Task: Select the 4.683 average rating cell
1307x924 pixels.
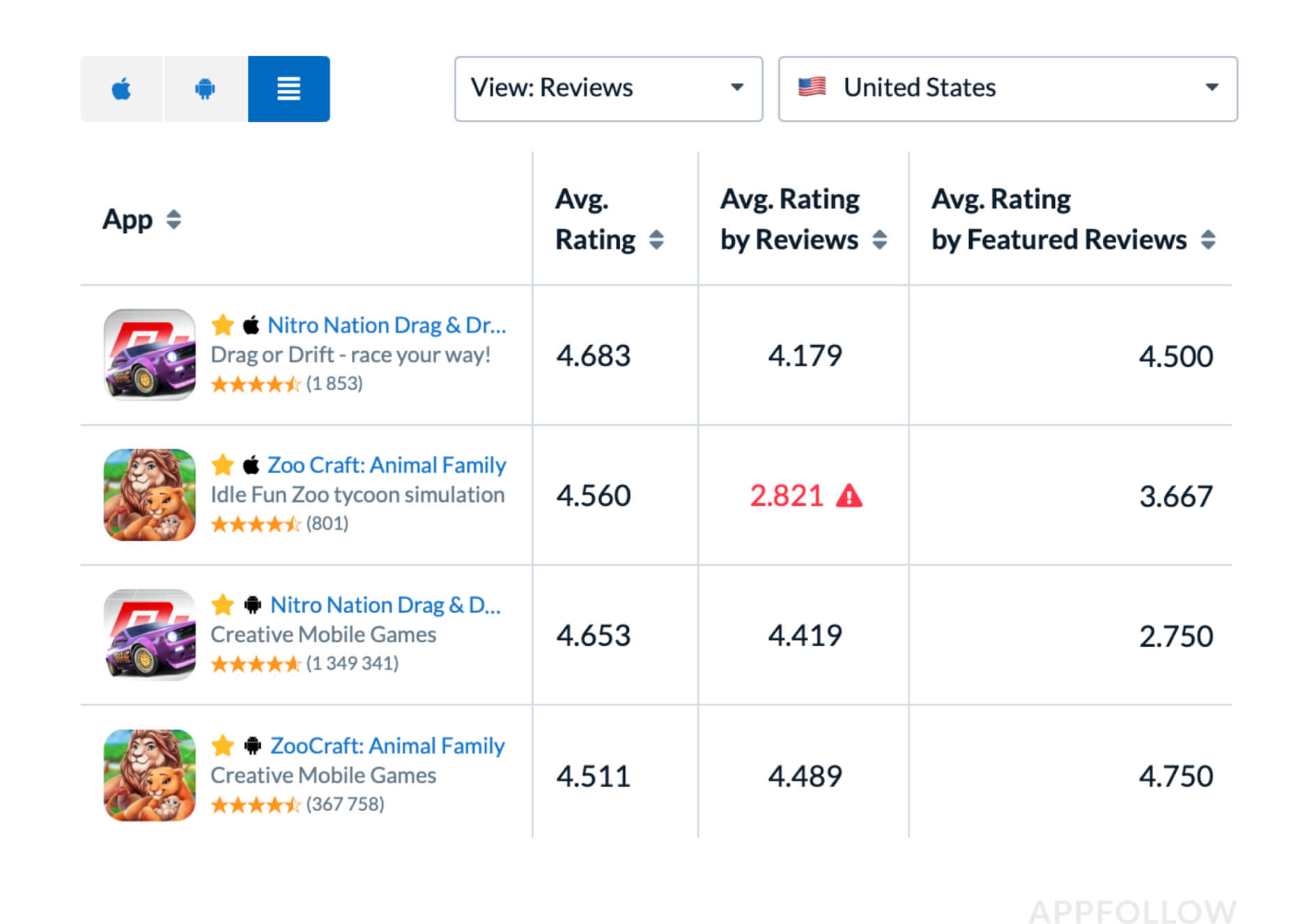Action: pyautogui.click(x=594, y=356)
